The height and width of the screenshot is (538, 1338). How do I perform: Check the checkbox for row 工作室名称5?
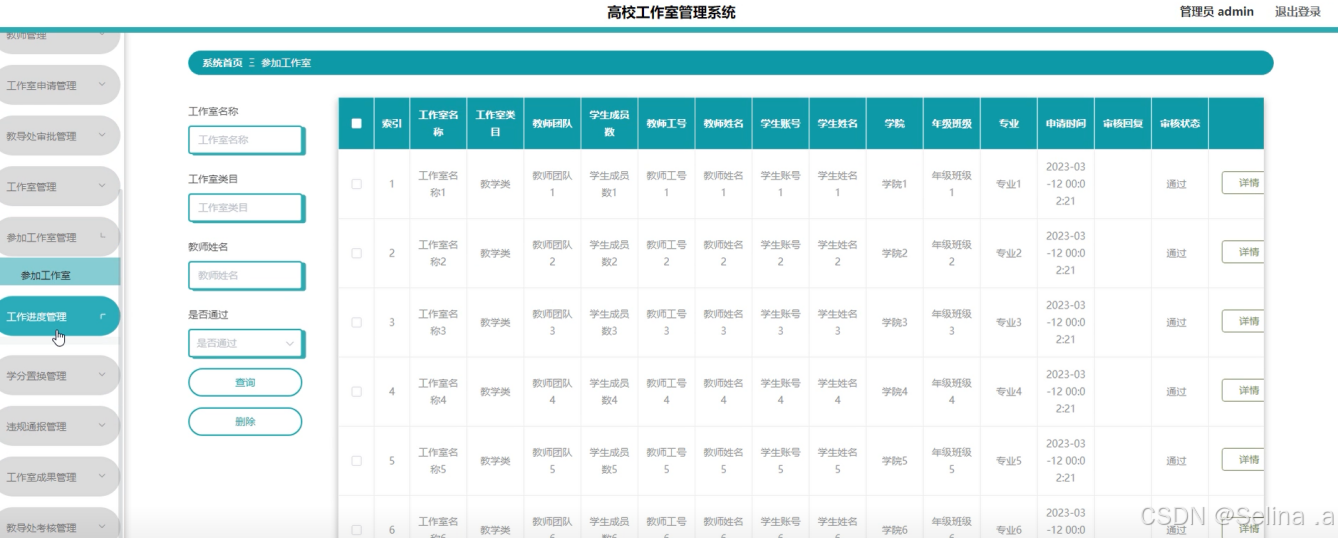(356, 461)
